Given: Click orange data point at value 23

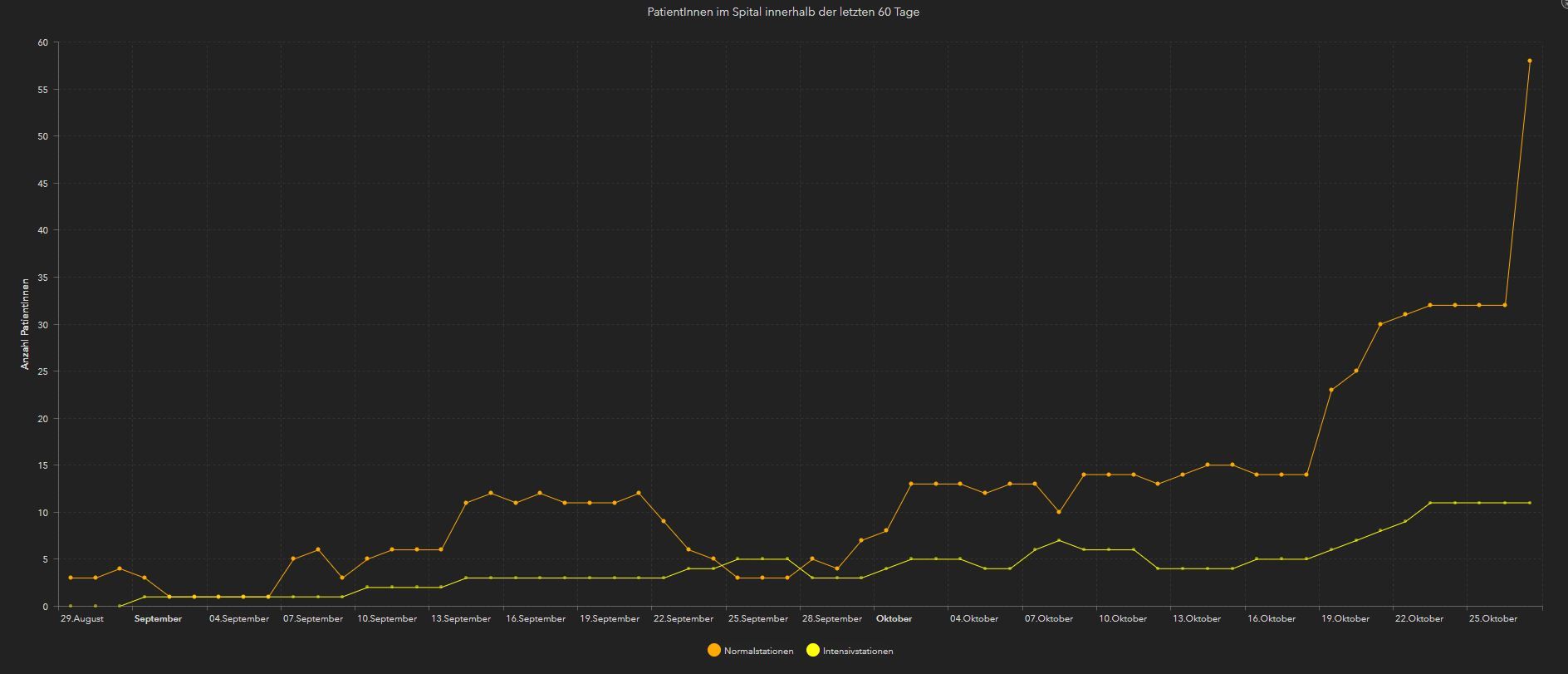Looking at the screenshot, I should [1331, 390].
